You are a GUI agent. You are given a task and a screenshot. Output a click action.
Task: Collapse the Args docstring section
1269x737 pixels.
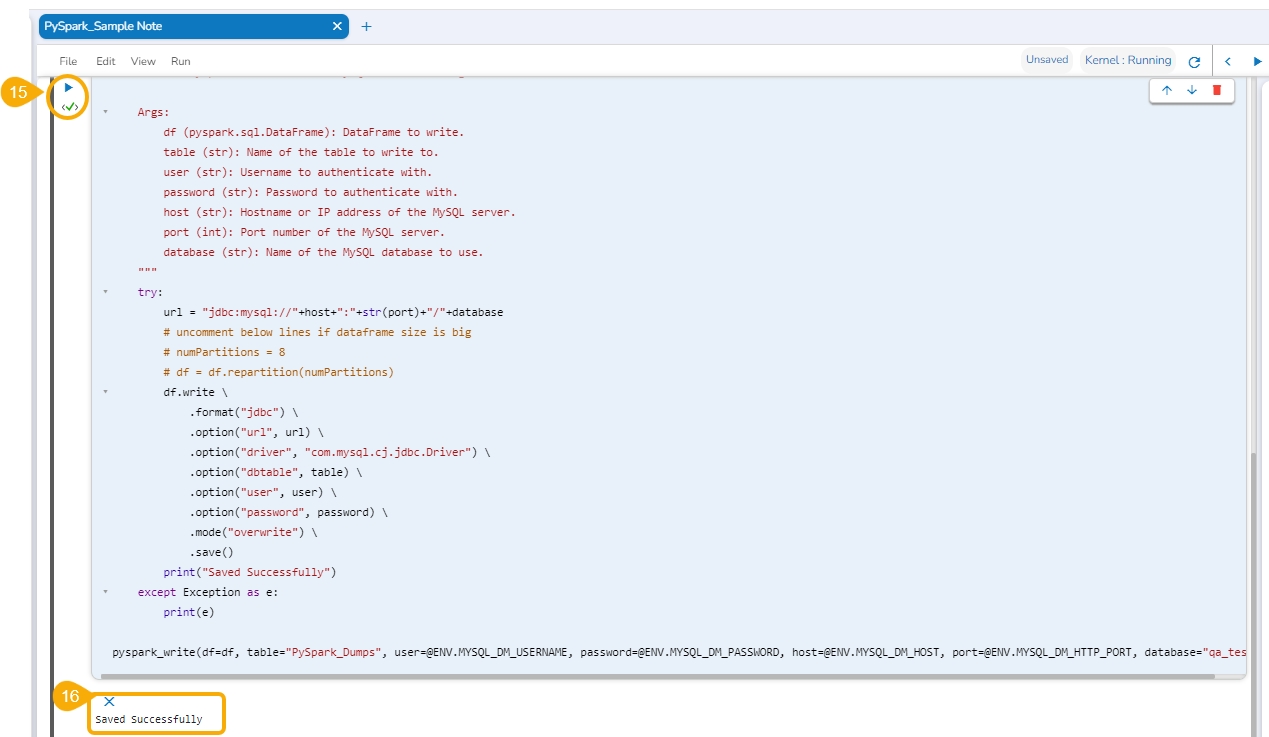click(105, 112)
